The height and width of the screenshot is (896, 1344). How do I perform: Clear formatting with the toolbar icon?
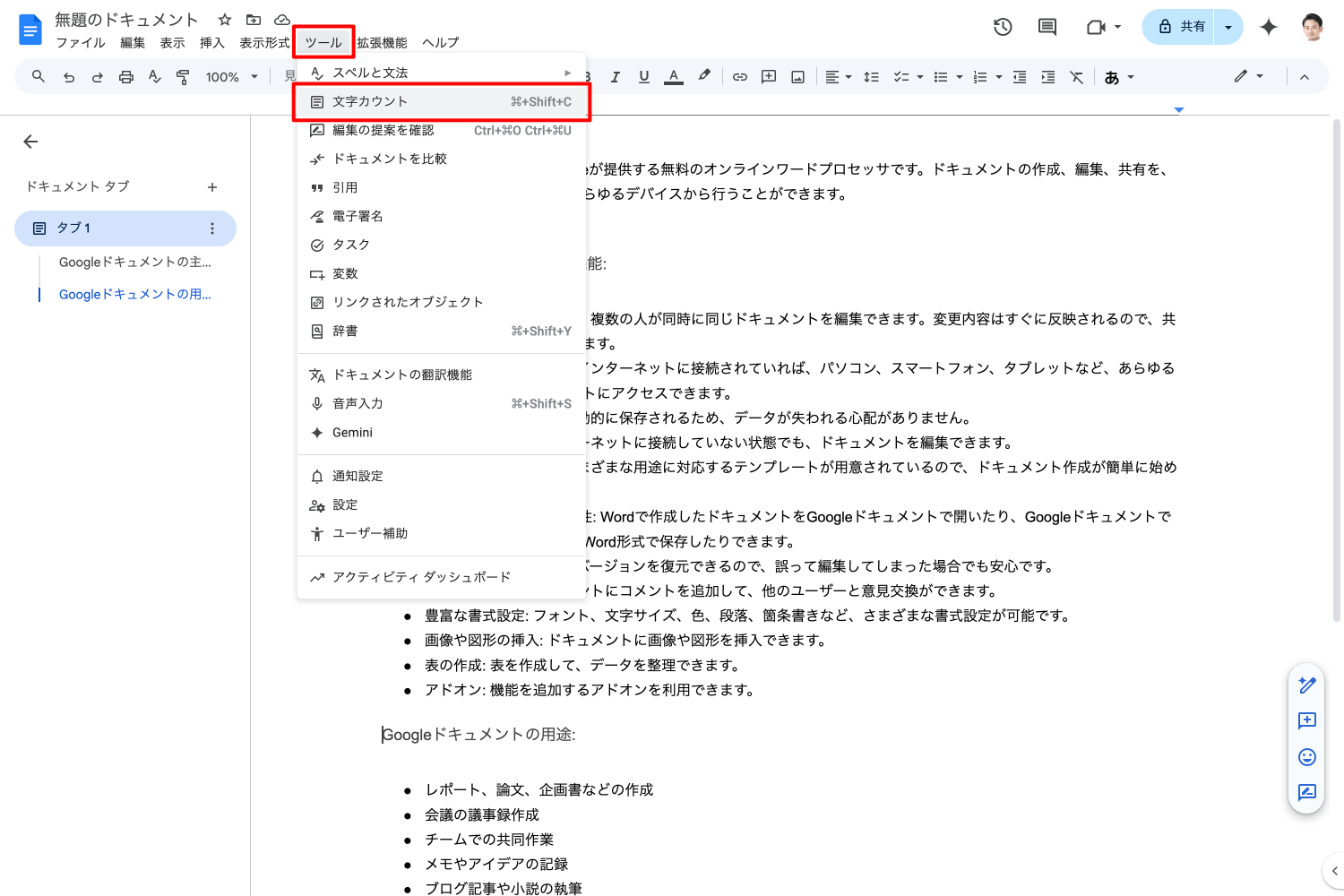pos(1077,77)
